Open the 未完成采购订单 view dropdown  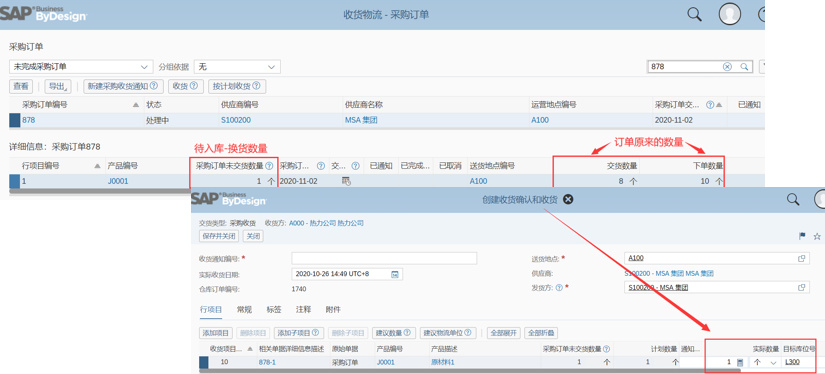[x=82, y=67]
